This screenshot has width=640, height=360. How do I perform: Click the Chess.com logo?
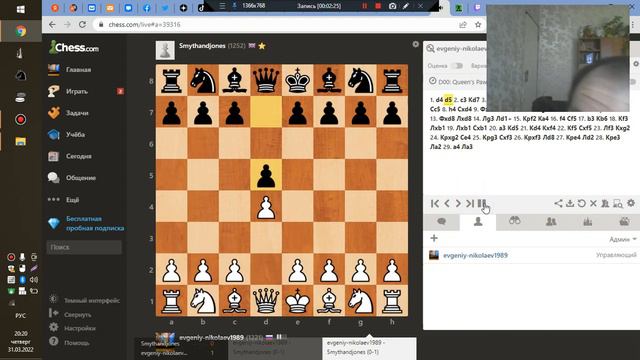pyautogui.click(x=74, y=47)
